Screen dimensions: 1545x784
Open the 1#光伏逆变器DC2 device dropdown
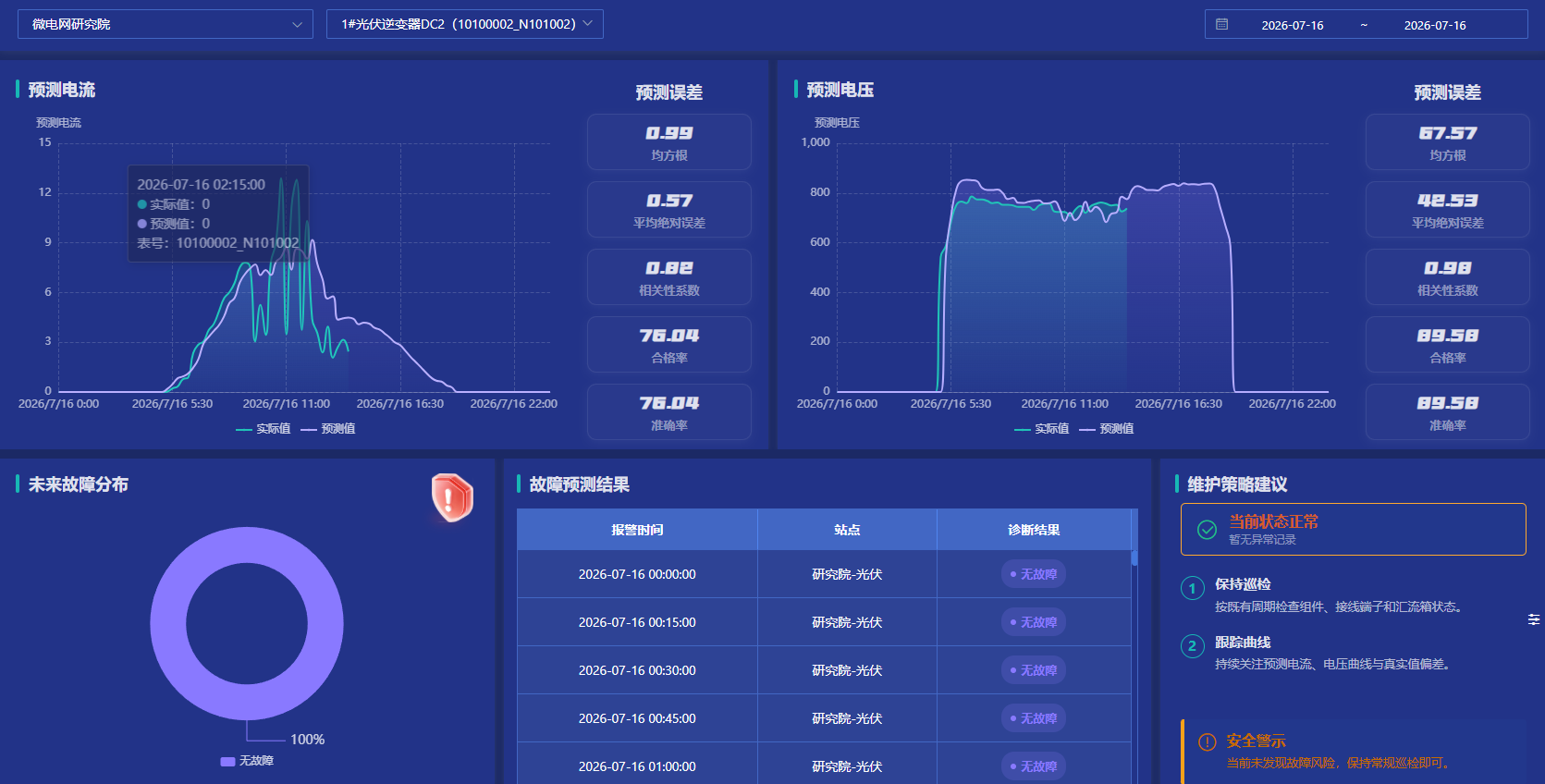pos(465,24)
